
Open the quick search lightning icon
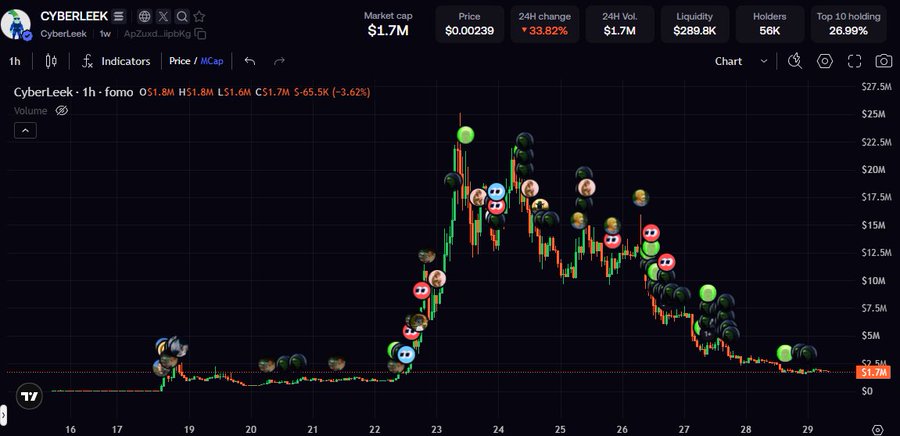click(x=795, y=61)
